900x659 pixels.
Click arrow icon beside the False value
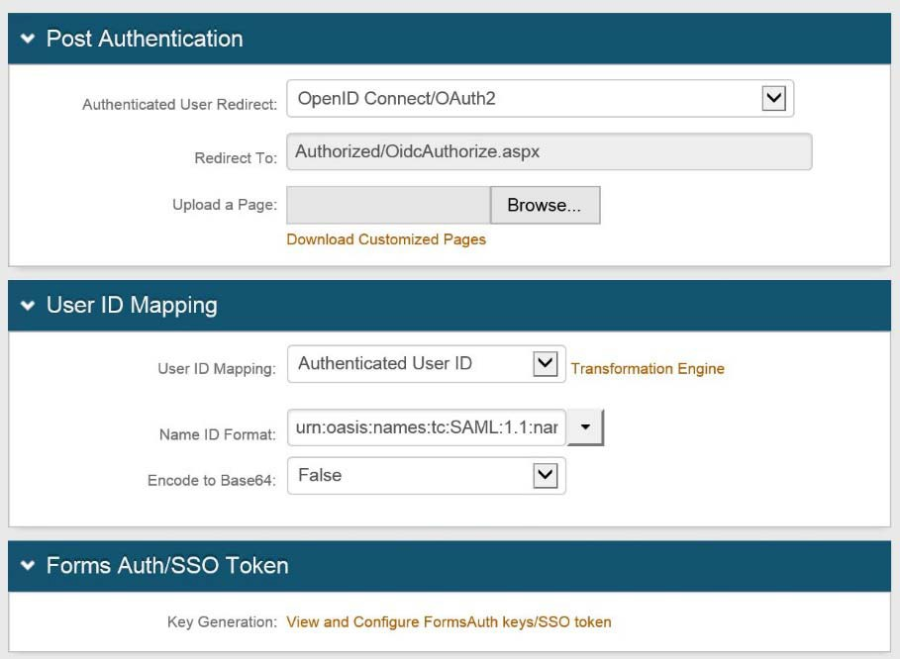[x=545, y=476]
